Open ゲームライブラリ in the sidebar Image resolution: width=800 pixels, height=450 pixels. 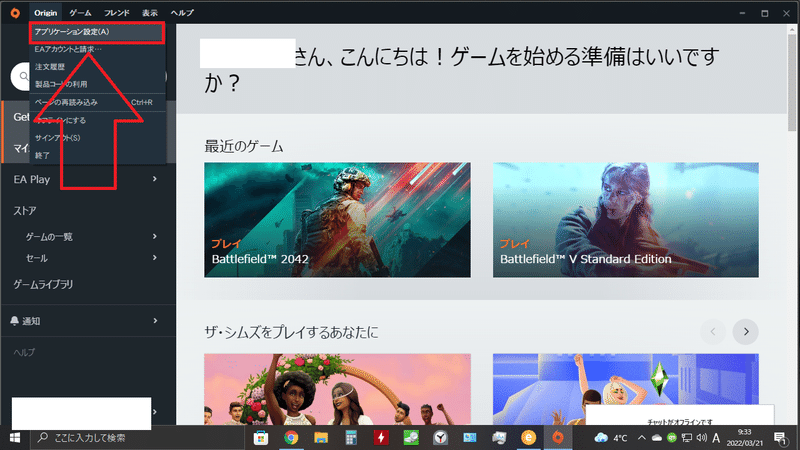pyautogui.click(x=43, y=284)
